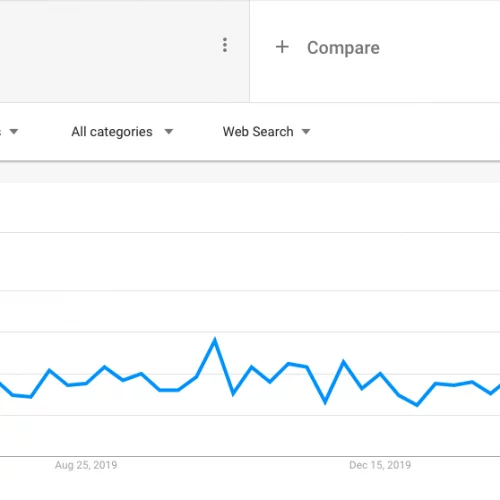Click the trend line point above Aug 25, 2019
500x500 pixels.
86,383
